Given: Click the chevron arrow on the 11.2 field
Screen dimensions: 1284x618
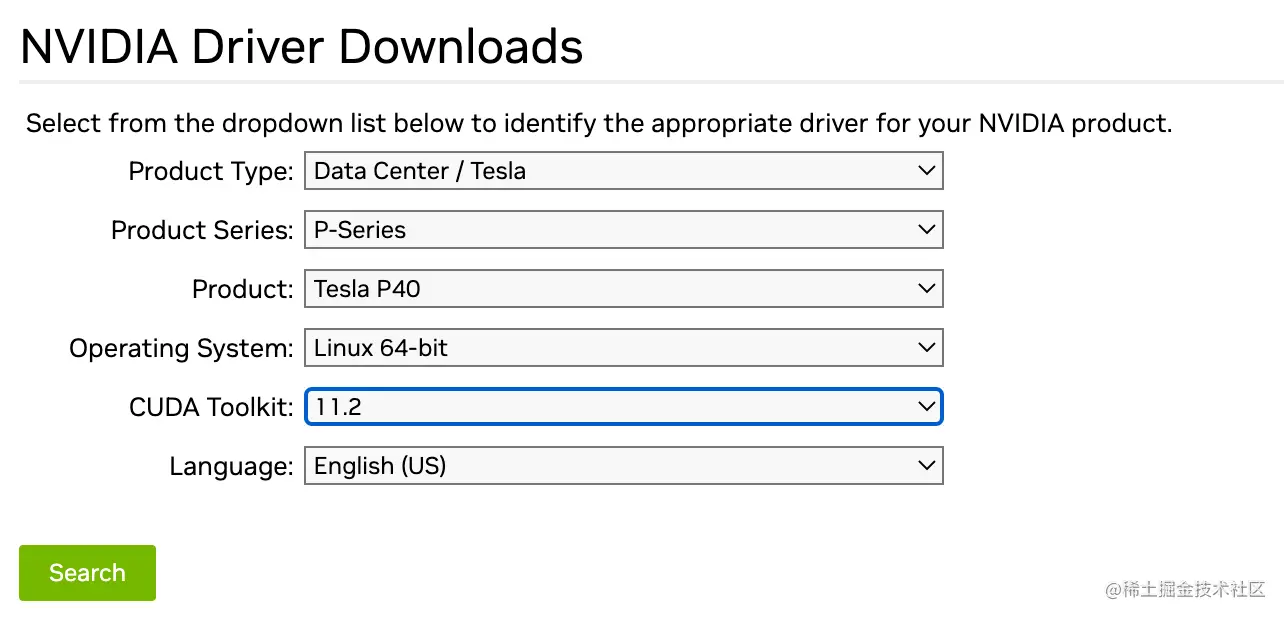Looking at the screenshot, I should click(926, 407).
